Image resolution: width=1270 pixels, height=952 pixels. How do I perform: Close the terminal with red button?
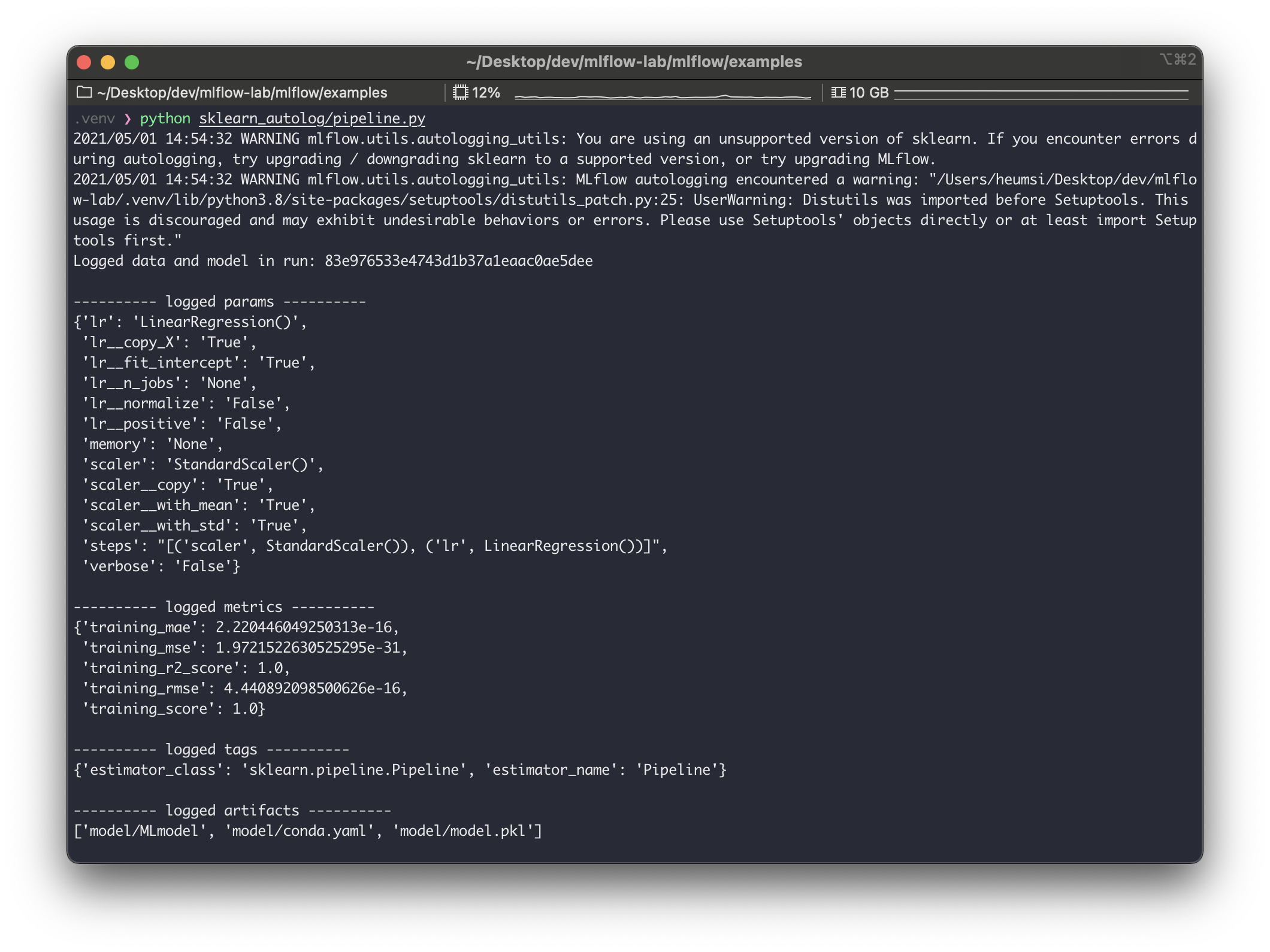(84, 62)
